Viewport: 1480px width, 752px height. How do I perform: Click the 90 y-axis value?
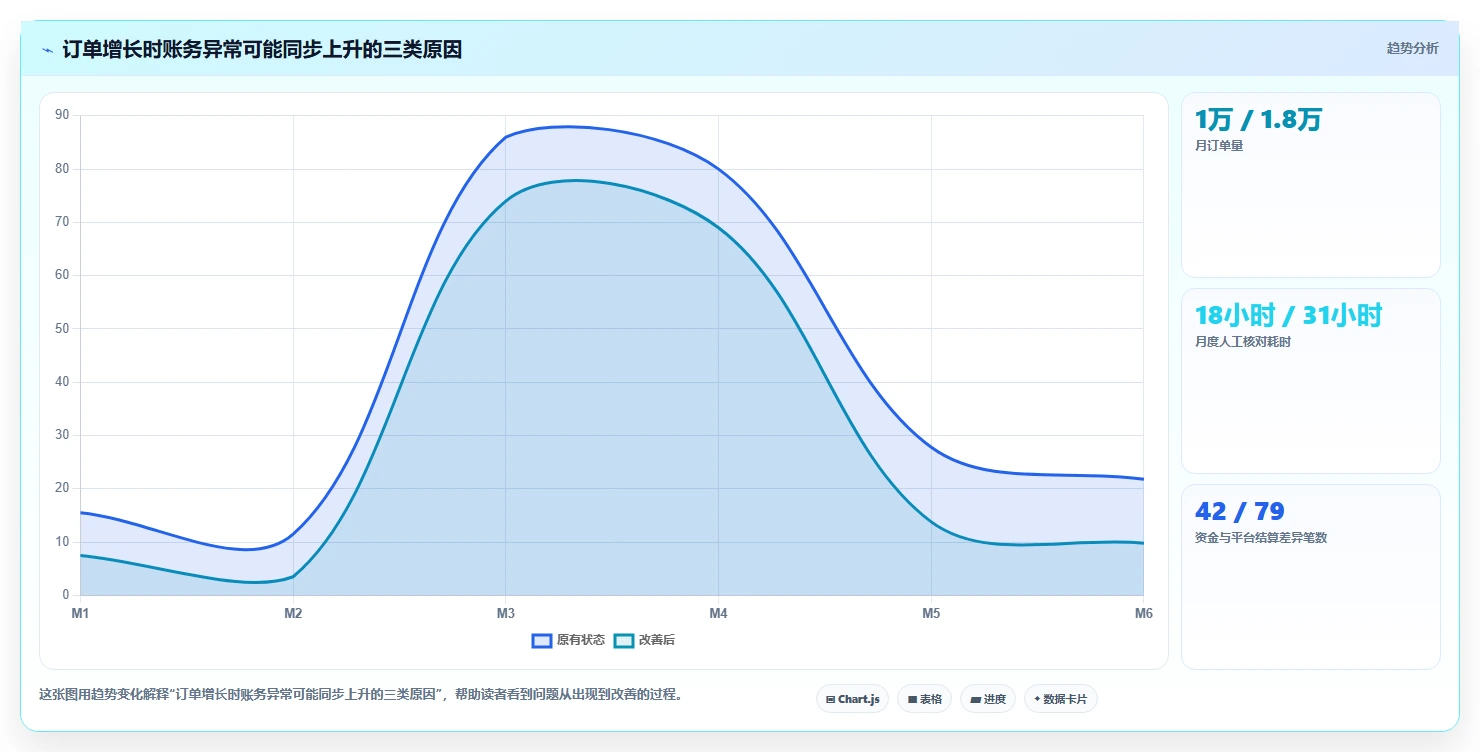click(63, 115)
